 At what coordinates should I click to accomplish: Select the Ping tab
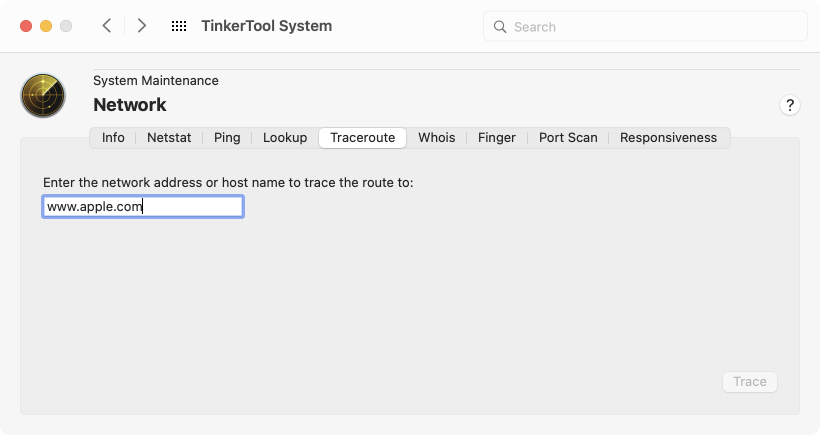coord(227,138)
